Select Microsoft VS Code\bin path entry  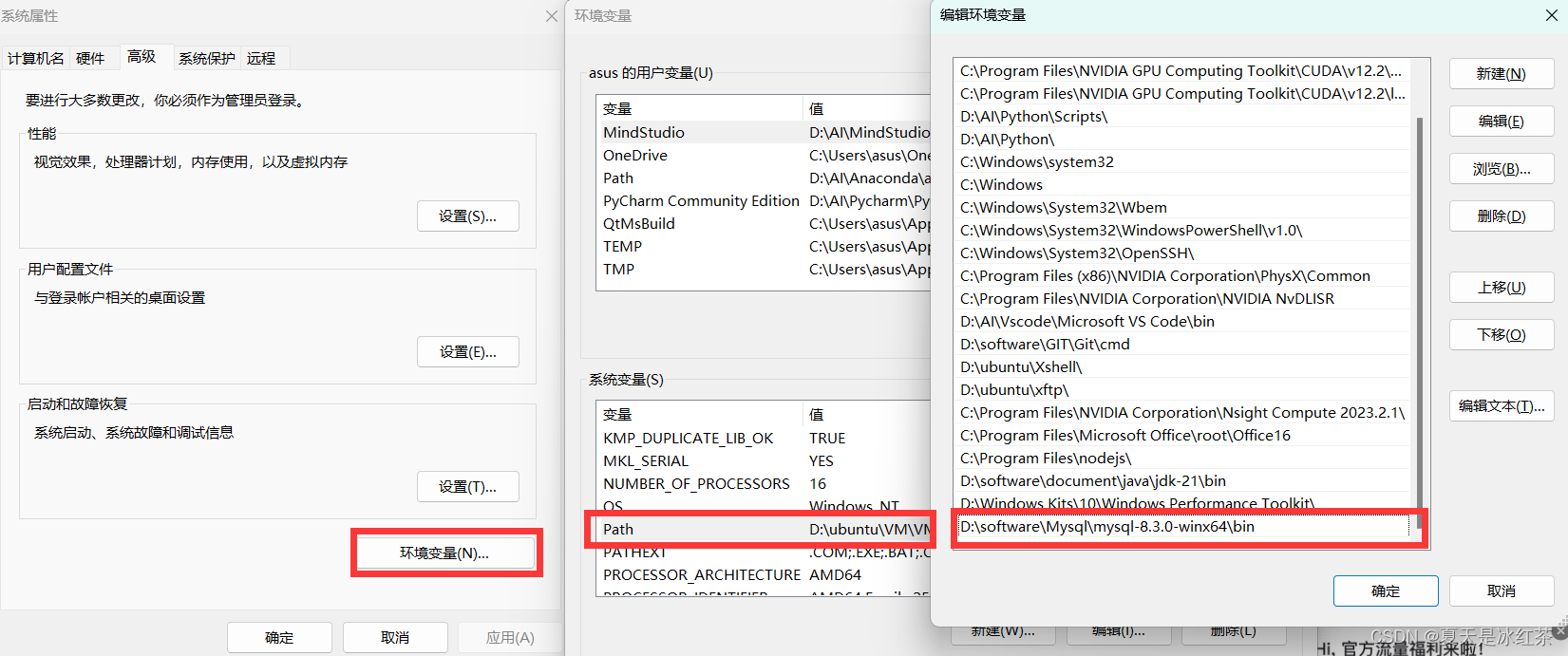click(x=1183, y=321)
